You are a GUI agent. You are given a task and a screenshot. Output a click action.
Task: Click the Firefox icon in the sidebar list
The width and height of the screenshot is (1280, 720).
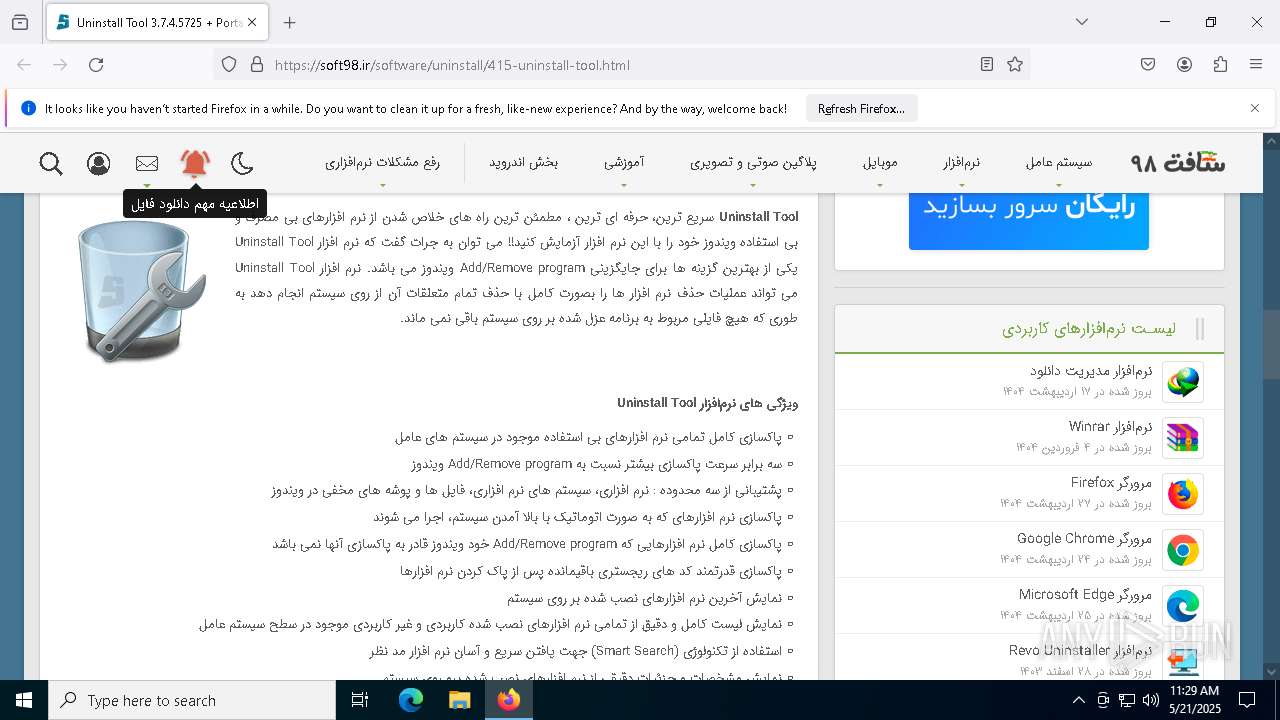1183,494
